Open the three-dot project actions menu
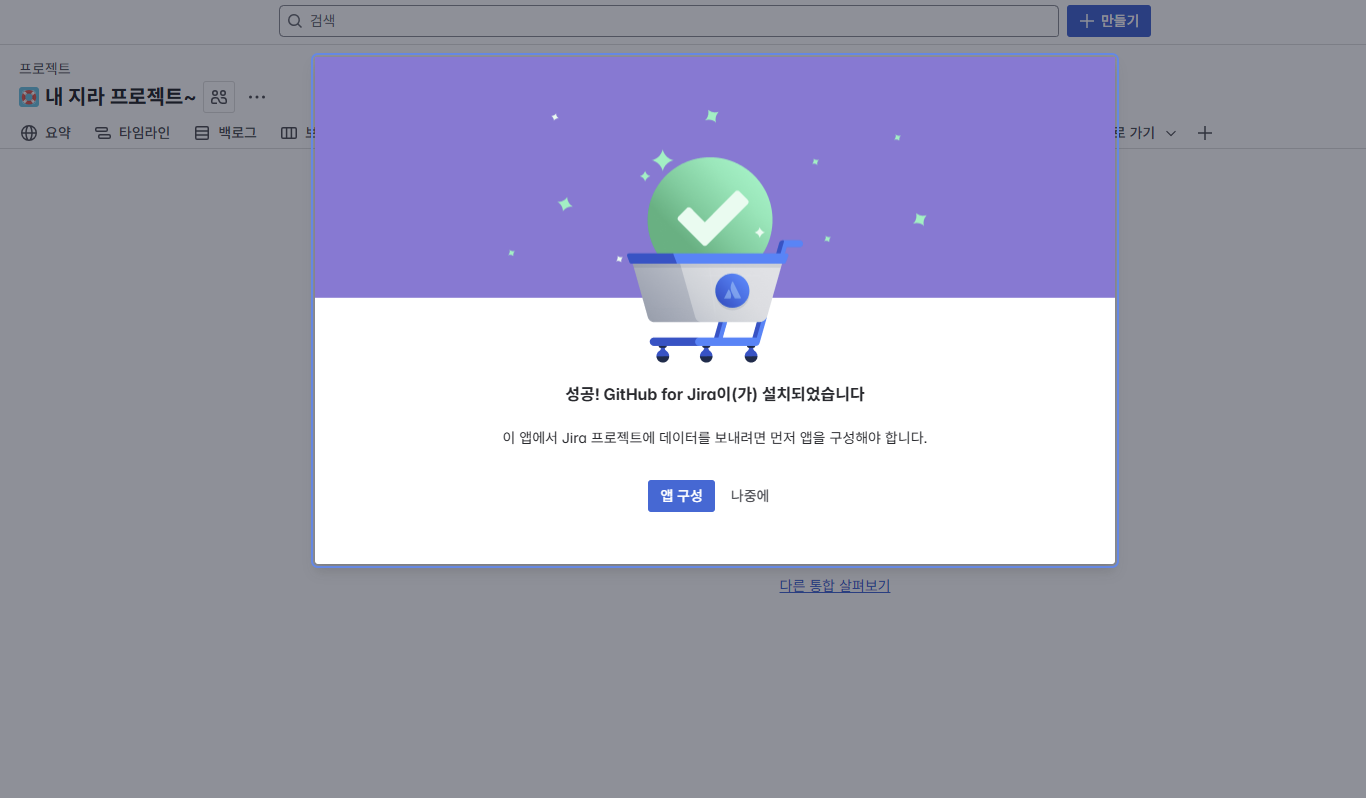The height and width of the screenshot is (798, 1366). [x=257, y=97]
